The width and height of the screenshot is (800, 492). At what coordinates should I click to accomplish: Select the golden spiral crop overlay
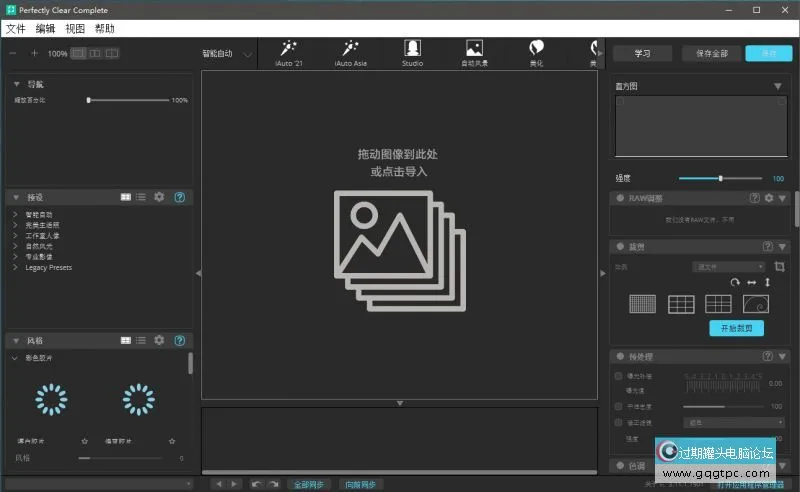pos(755,304)
